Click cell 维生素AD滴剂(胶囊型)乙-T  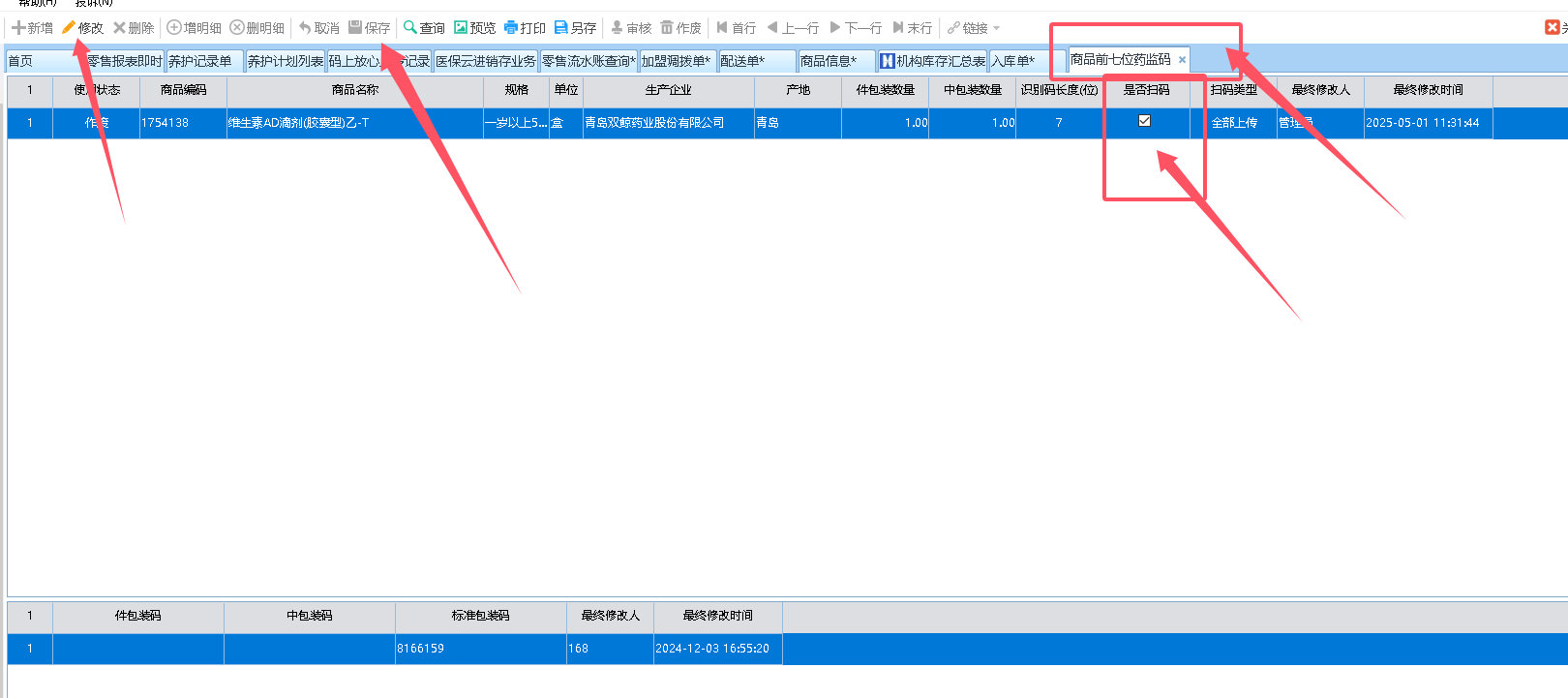[x=355, y=123]
